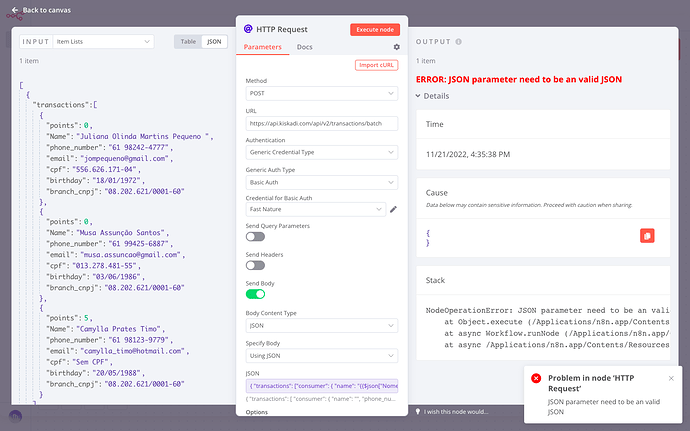Click the error message heading
Viewport: 690px width, 431px height.
point(519,80)
